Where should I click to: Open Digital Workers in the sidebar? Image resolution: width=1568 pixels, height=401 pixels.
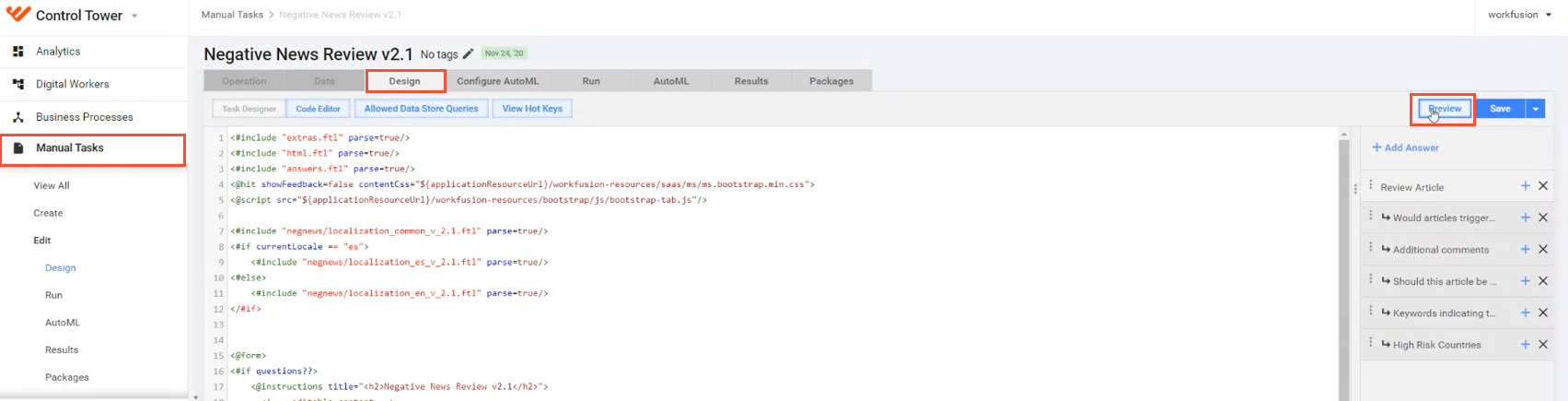pos(72,84)
